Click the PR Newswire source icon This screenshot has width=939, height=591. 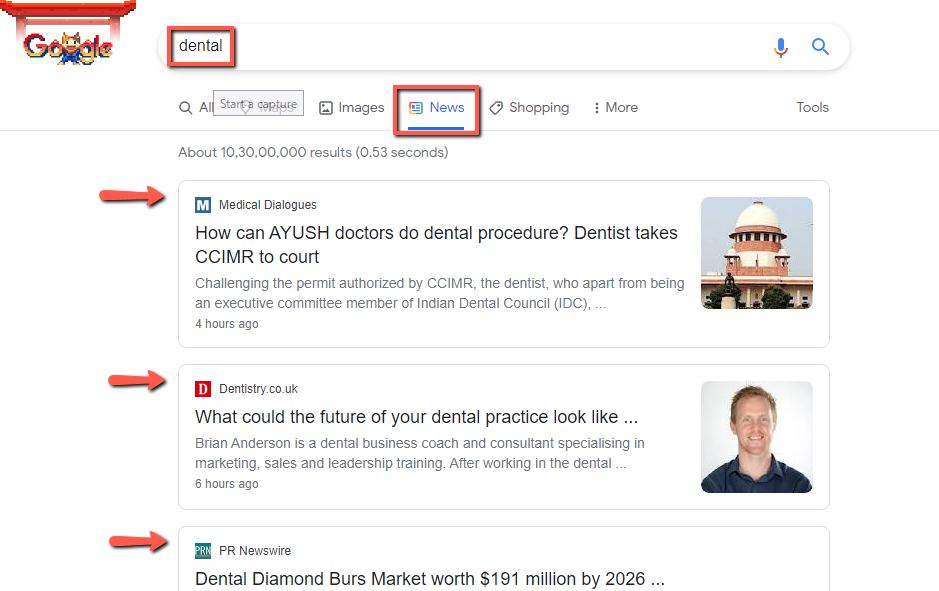click(x=203, y=550)
